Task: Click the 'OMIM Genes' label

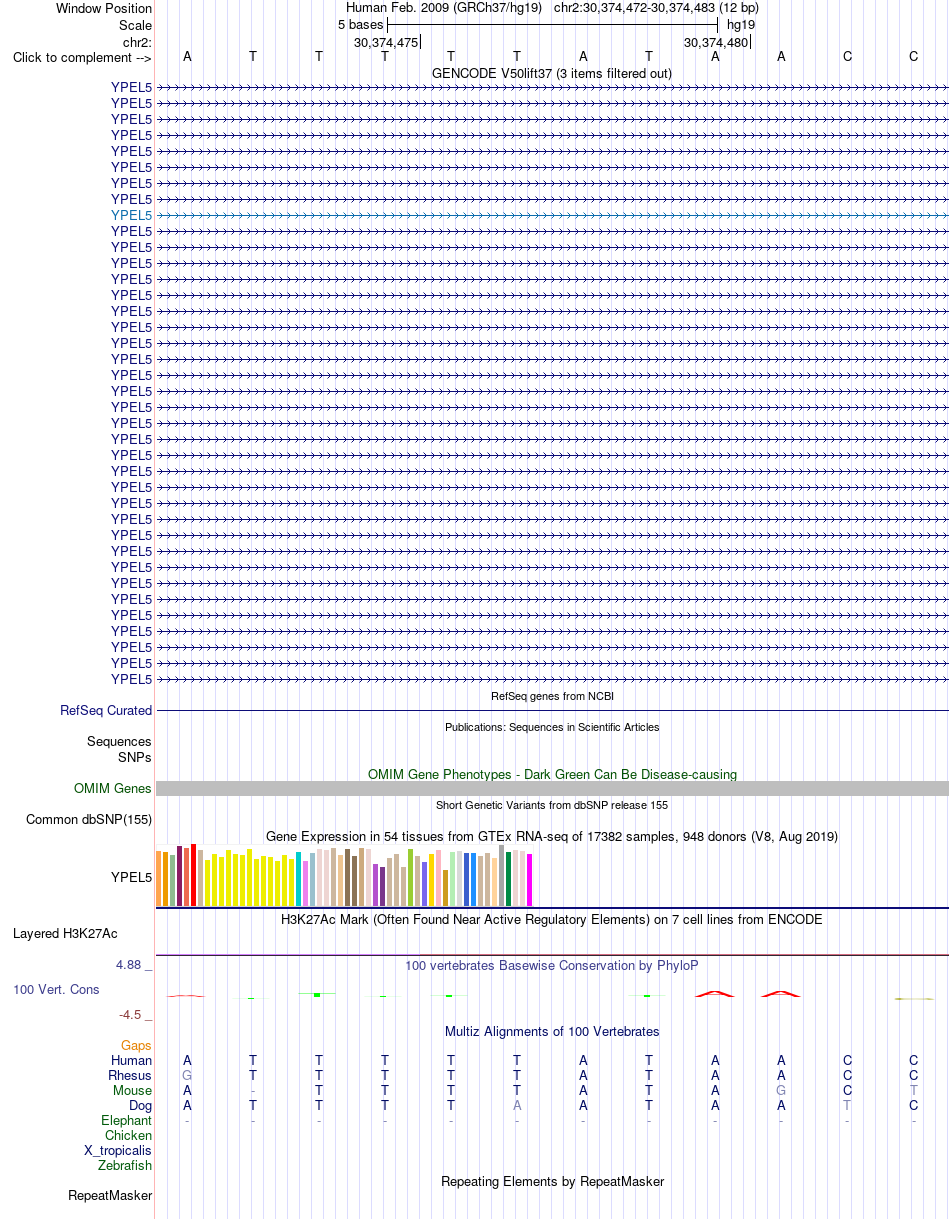Action: (113, 789)
